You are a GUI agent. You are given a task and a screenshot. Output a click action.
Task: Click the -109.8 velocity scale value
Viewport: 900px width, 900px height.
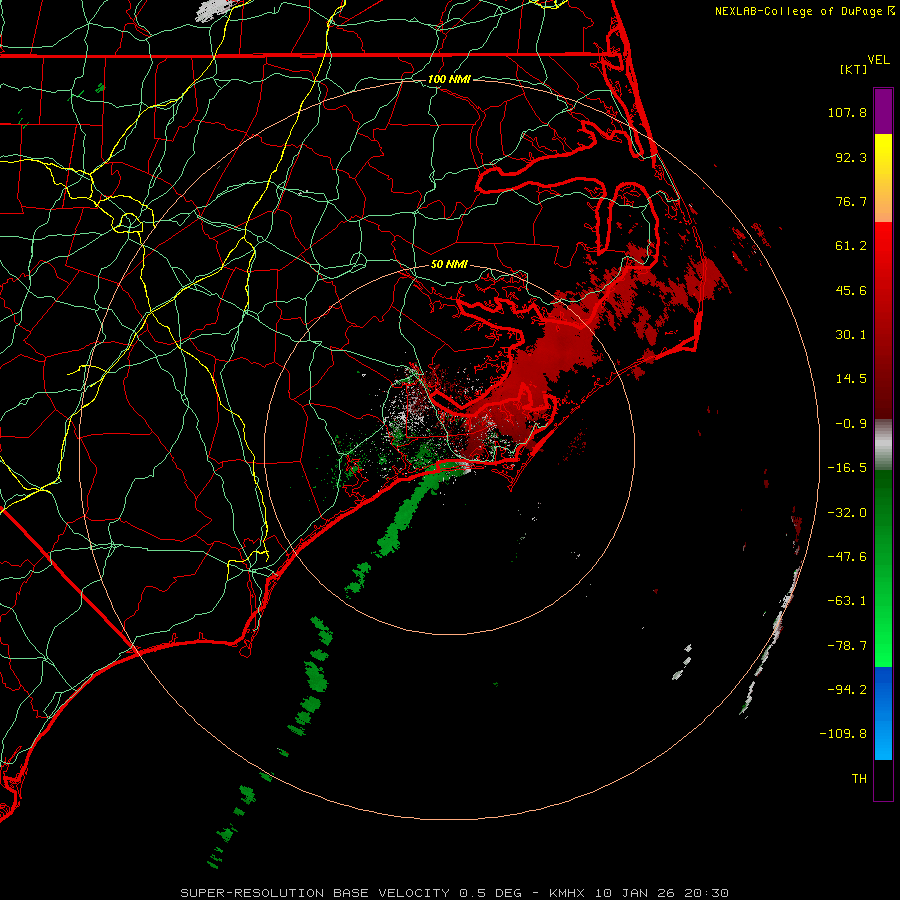pos(843,734)
